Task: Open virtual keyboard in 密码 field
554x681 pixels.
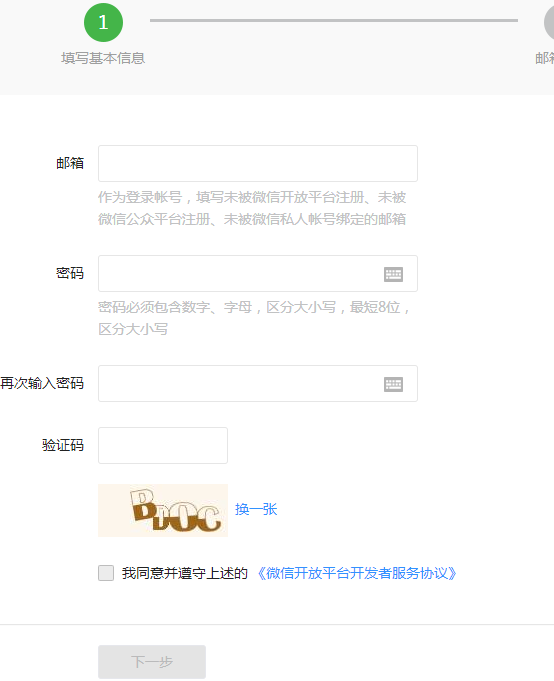Action: pos(393,274)
